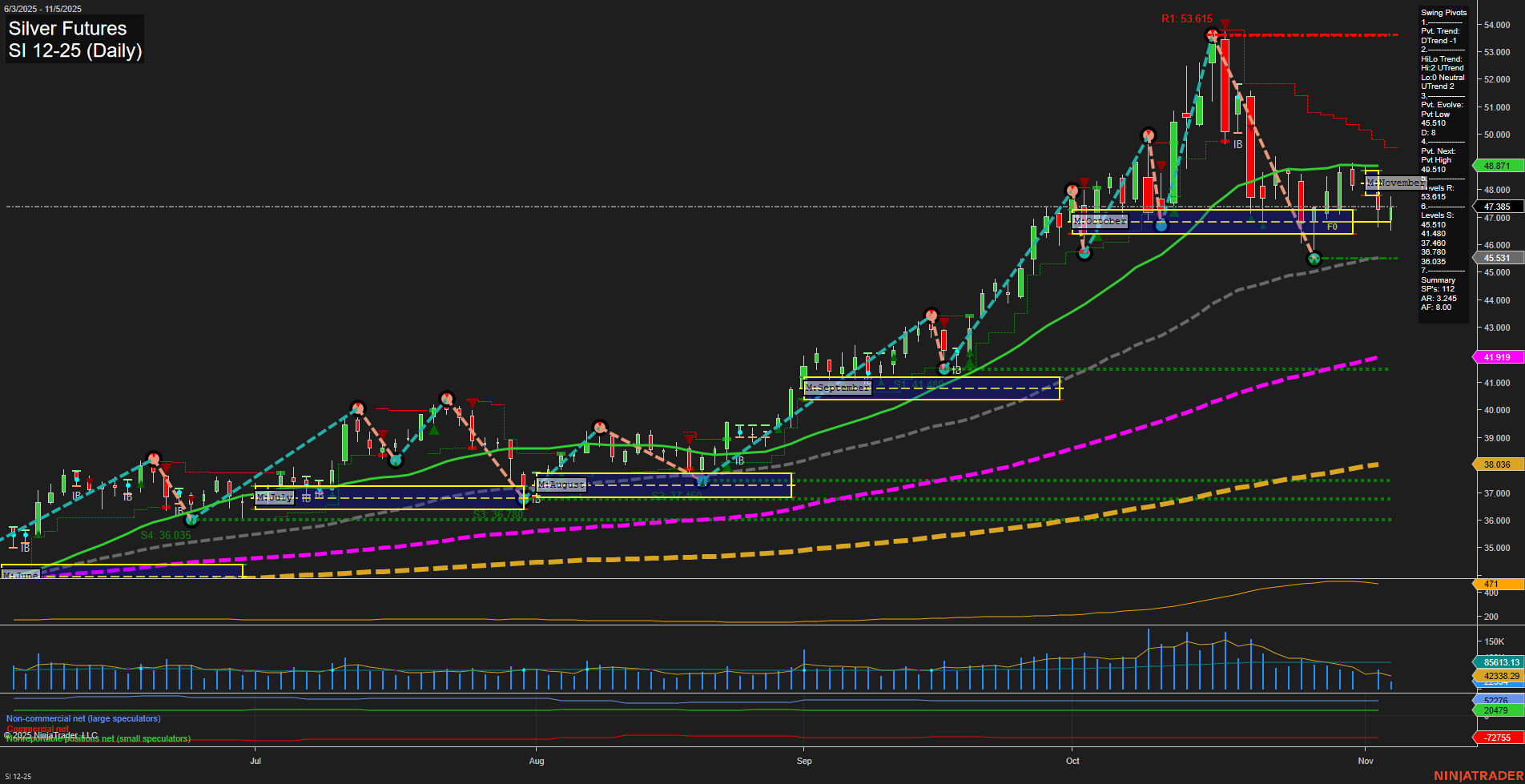Expand the M:November label box
This screenshot has width=1525, height=784.
[x=1397, y=183]
